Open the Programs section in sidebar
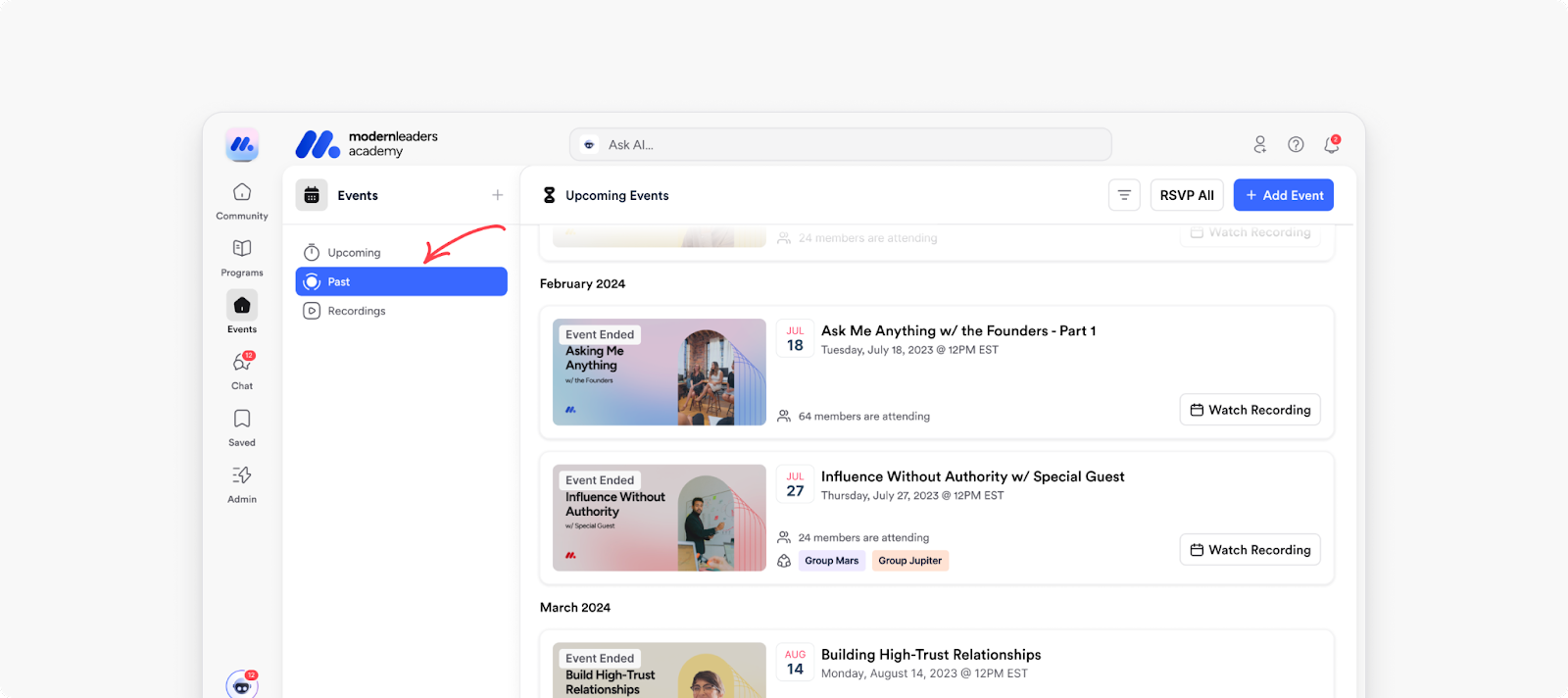 click(x=242, y=258)
